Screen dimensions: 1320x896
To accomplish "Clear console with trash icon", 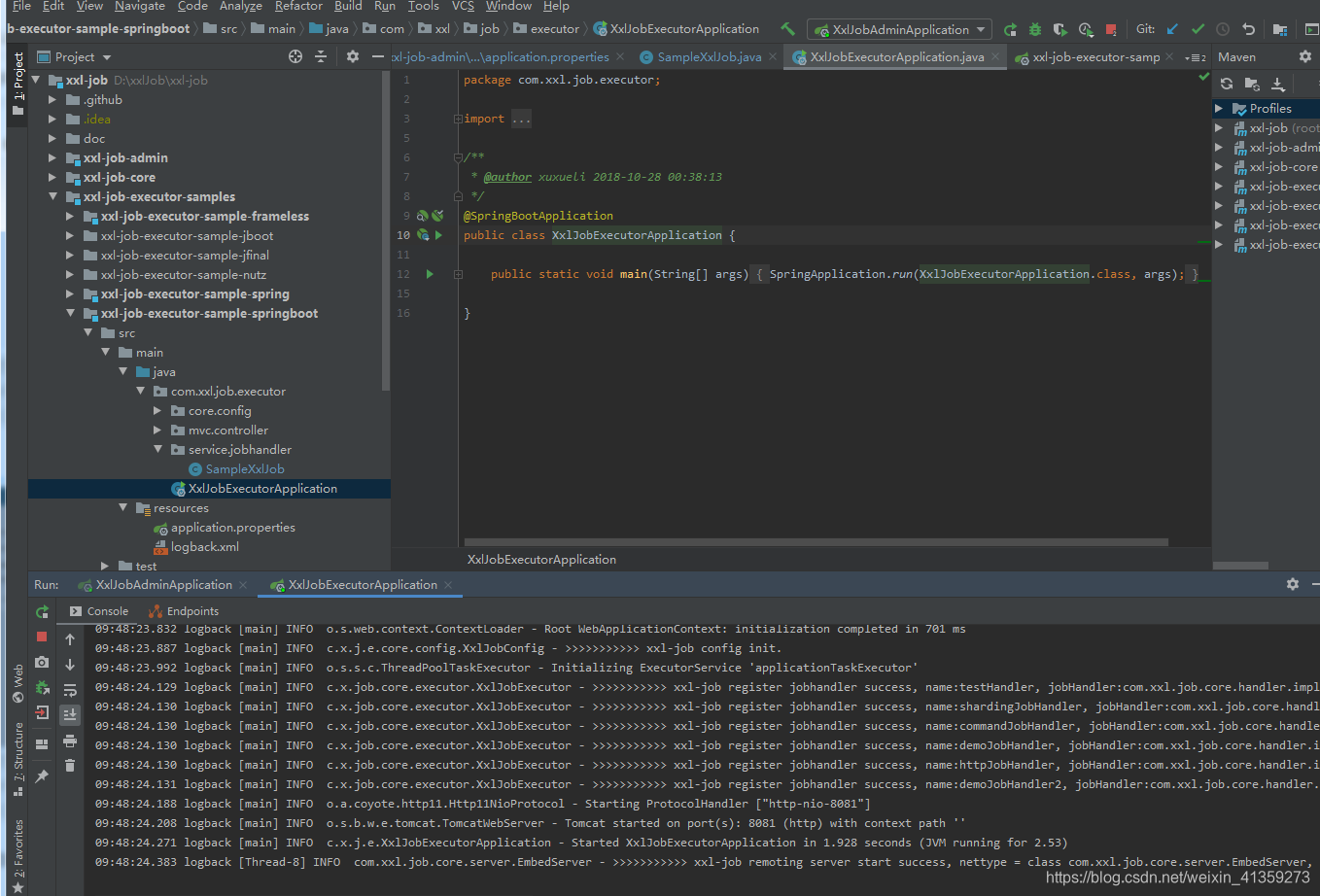I will [x=70, y=766].
